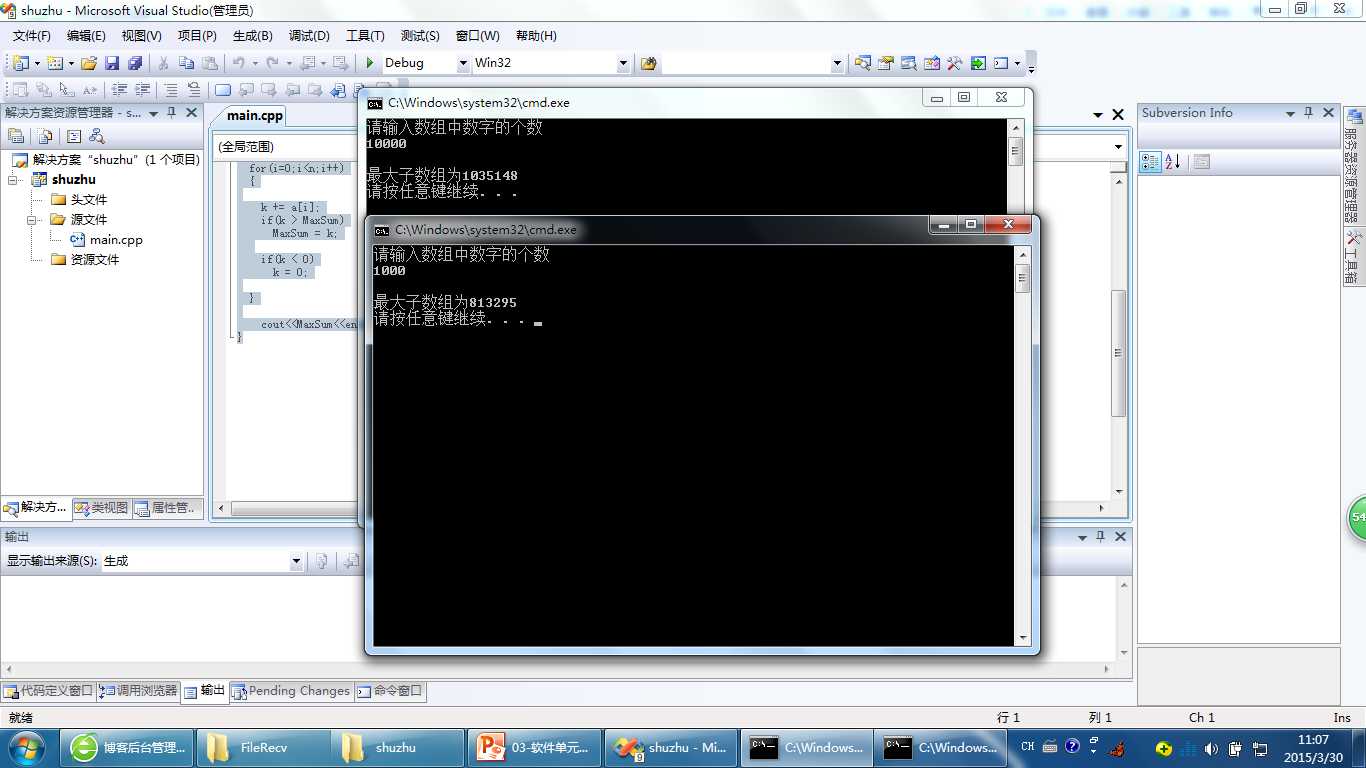This screenshot has height=768, width=1366.
Task: Open the Debug configuration dropdown
Action: pos(463,63)
